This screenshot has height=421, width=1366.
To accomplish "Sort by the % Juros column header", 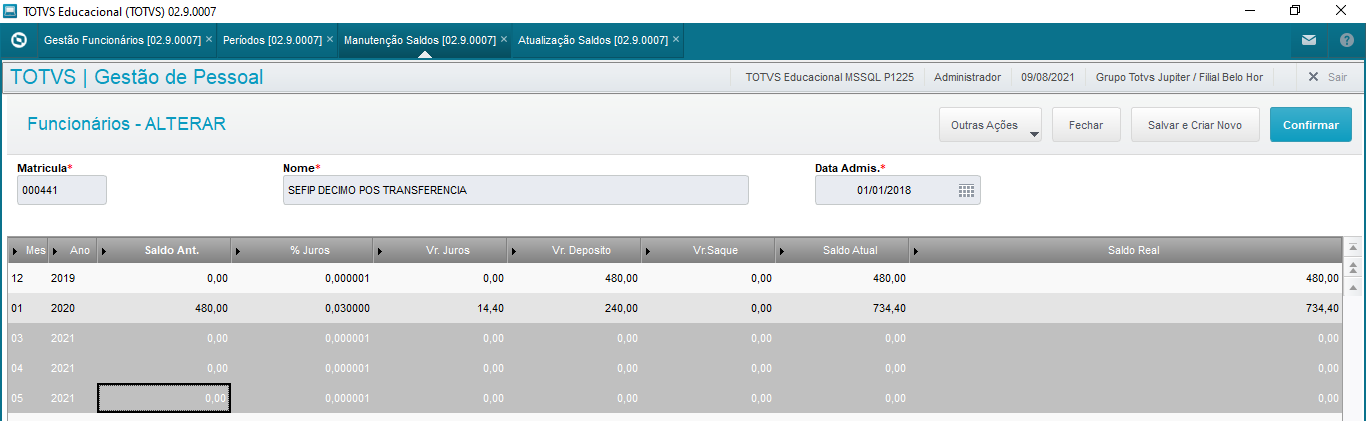I will pos(302,250).
